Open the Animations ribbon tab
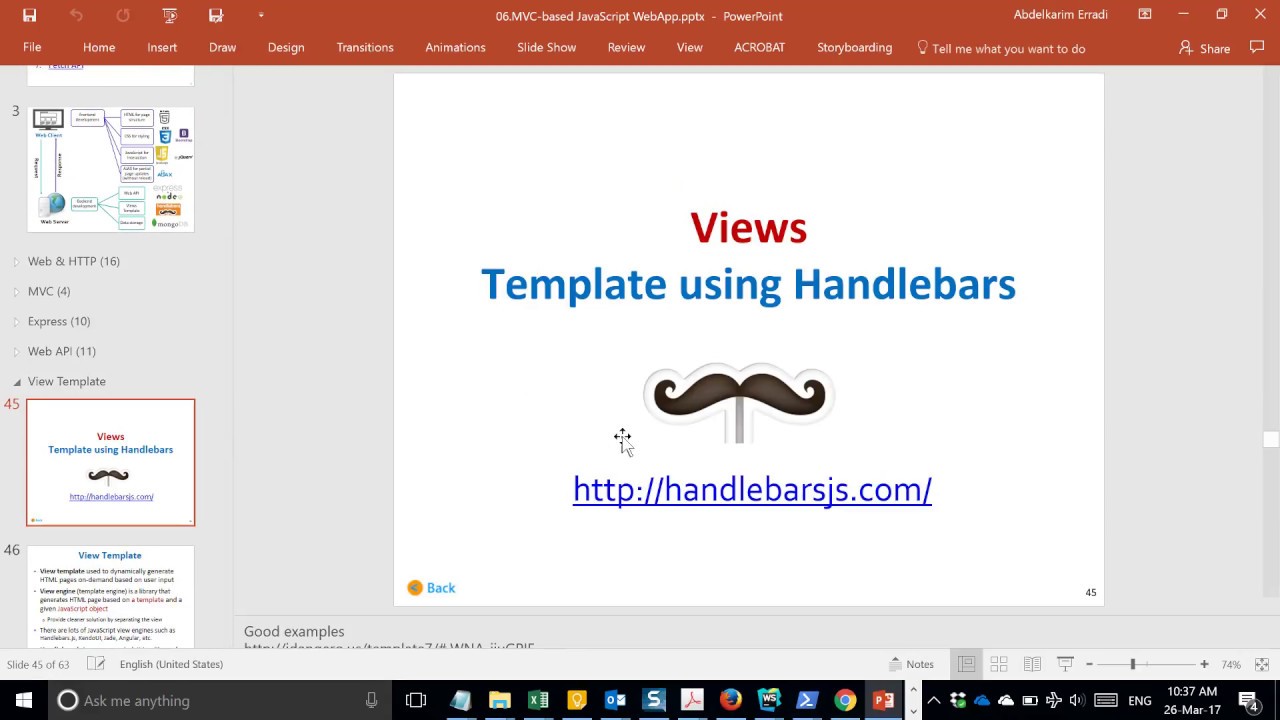Screen dimensions: 1280x720 tap(455, 47)
